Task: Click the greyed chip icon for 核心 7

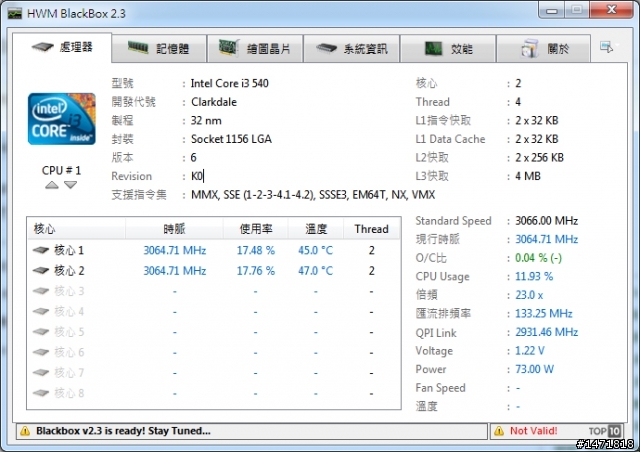Action: (41, 372)
